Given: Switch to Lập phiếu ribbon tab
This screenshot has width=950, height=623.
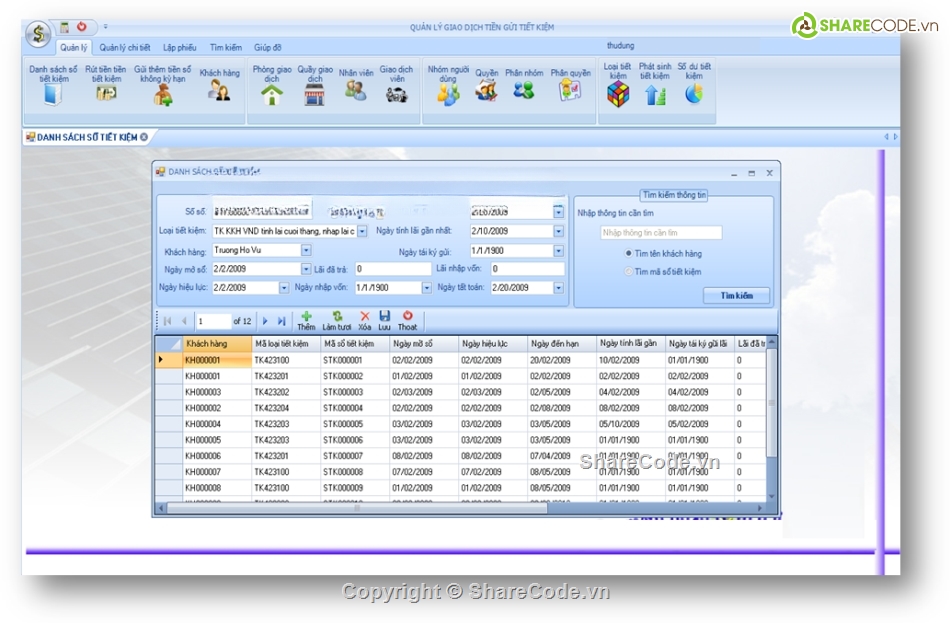Looking at the screenshot, I should (179, 47).
